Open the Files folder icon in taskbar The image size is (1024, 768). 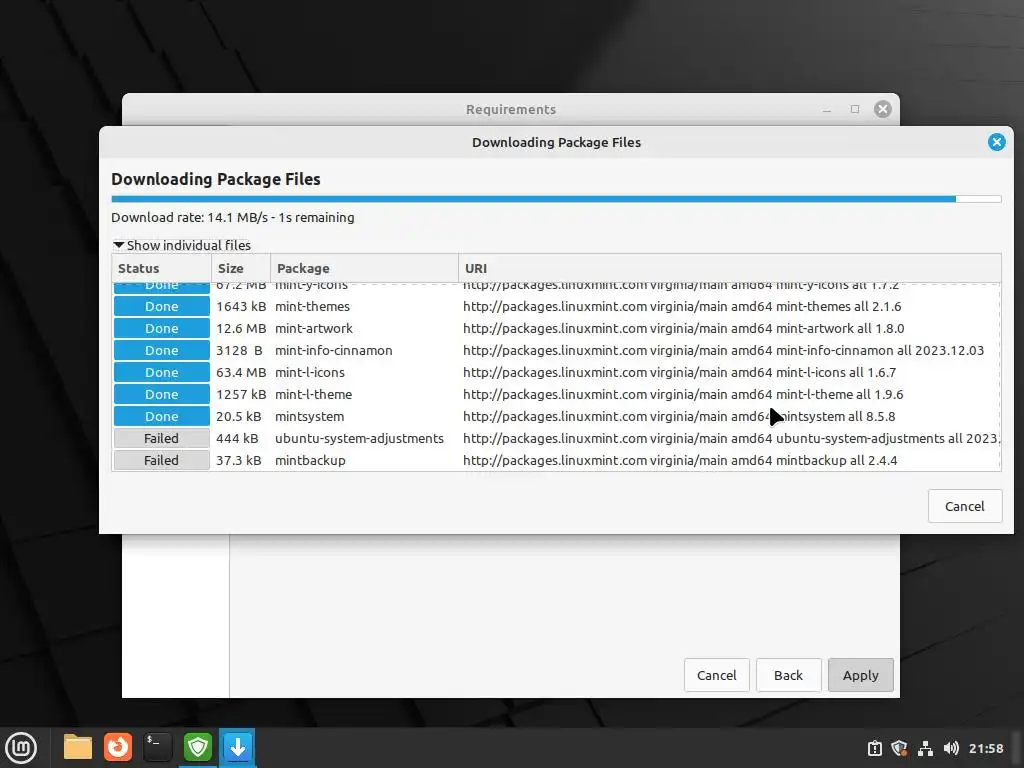pyautogui.click(x=78, y=747)
